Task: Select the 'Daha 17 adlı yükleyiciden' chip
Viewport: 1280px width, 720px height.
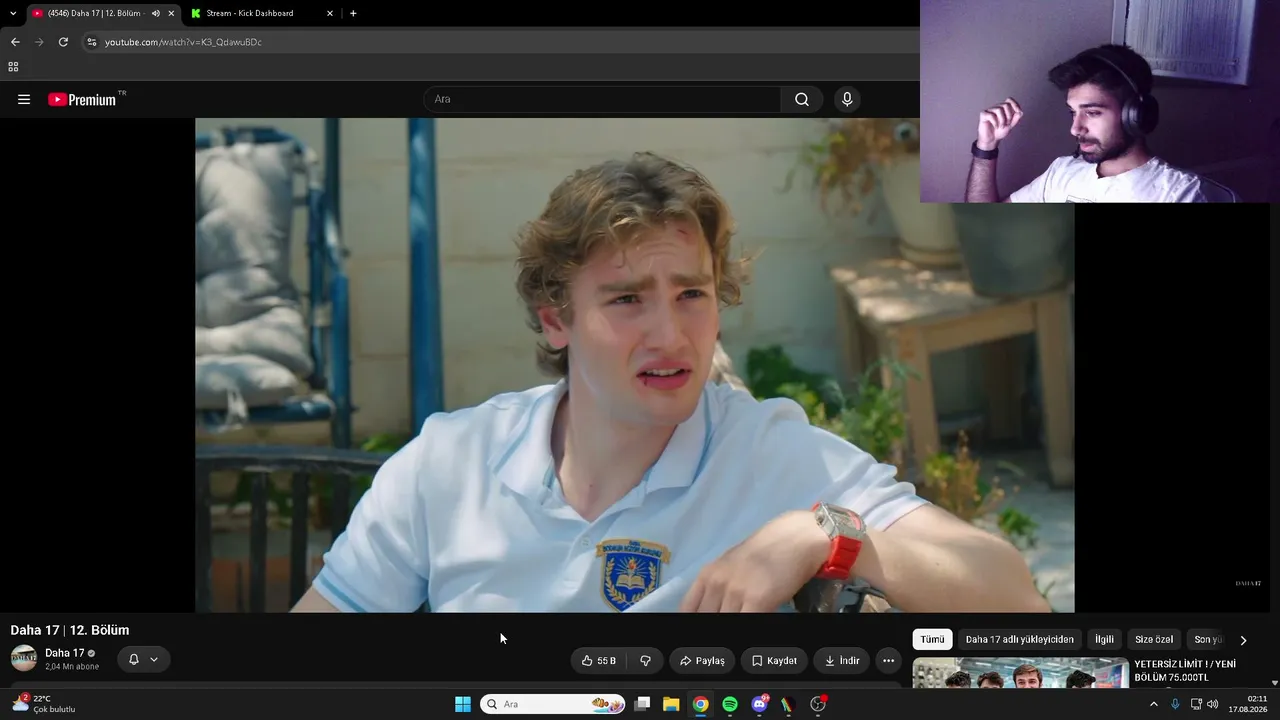Action: click(1019, 640)
